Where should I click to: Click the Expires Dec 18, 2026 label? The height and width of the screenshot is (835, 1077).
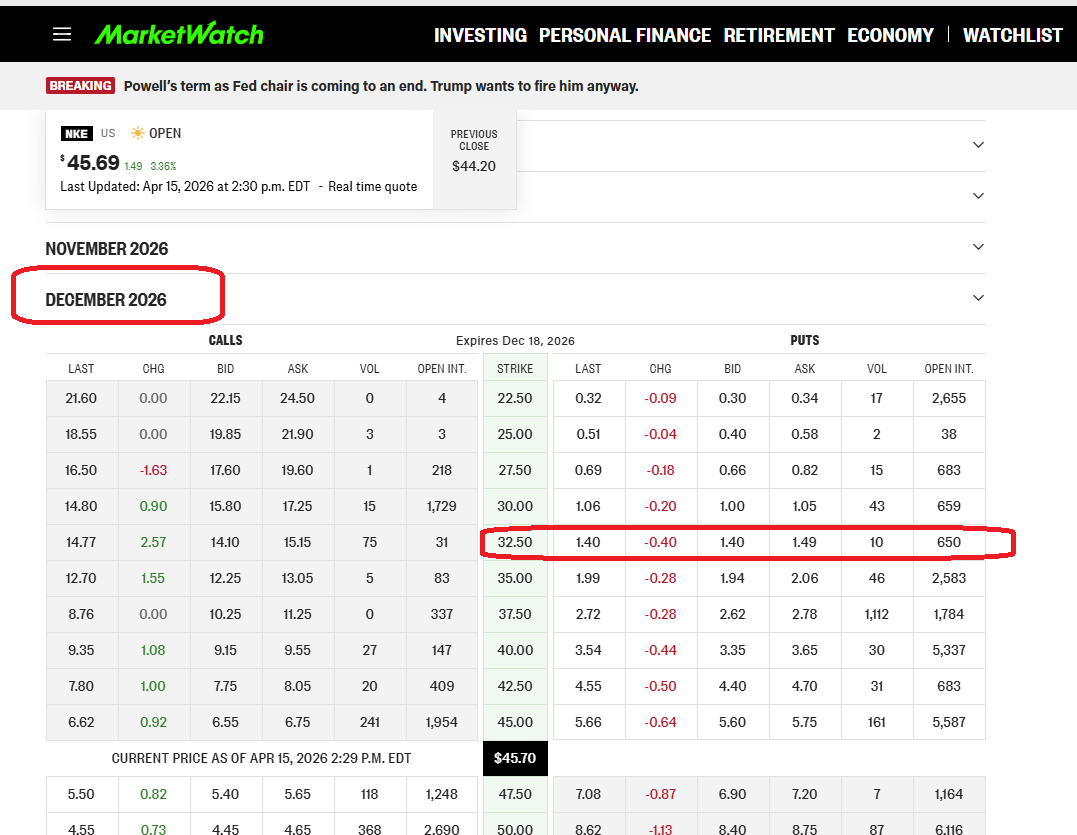click(515, 341)
